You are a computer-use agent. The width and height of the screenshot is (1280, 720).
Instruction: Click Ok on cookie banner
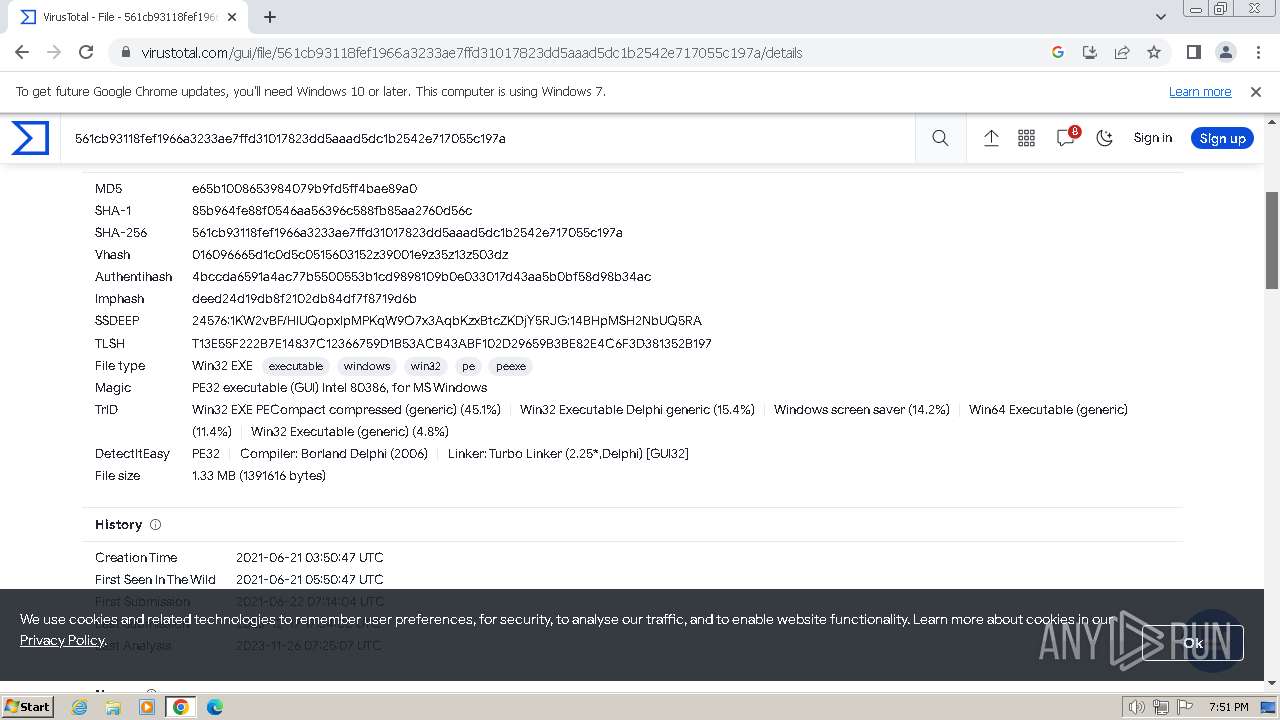click(x=1193, y=643)
